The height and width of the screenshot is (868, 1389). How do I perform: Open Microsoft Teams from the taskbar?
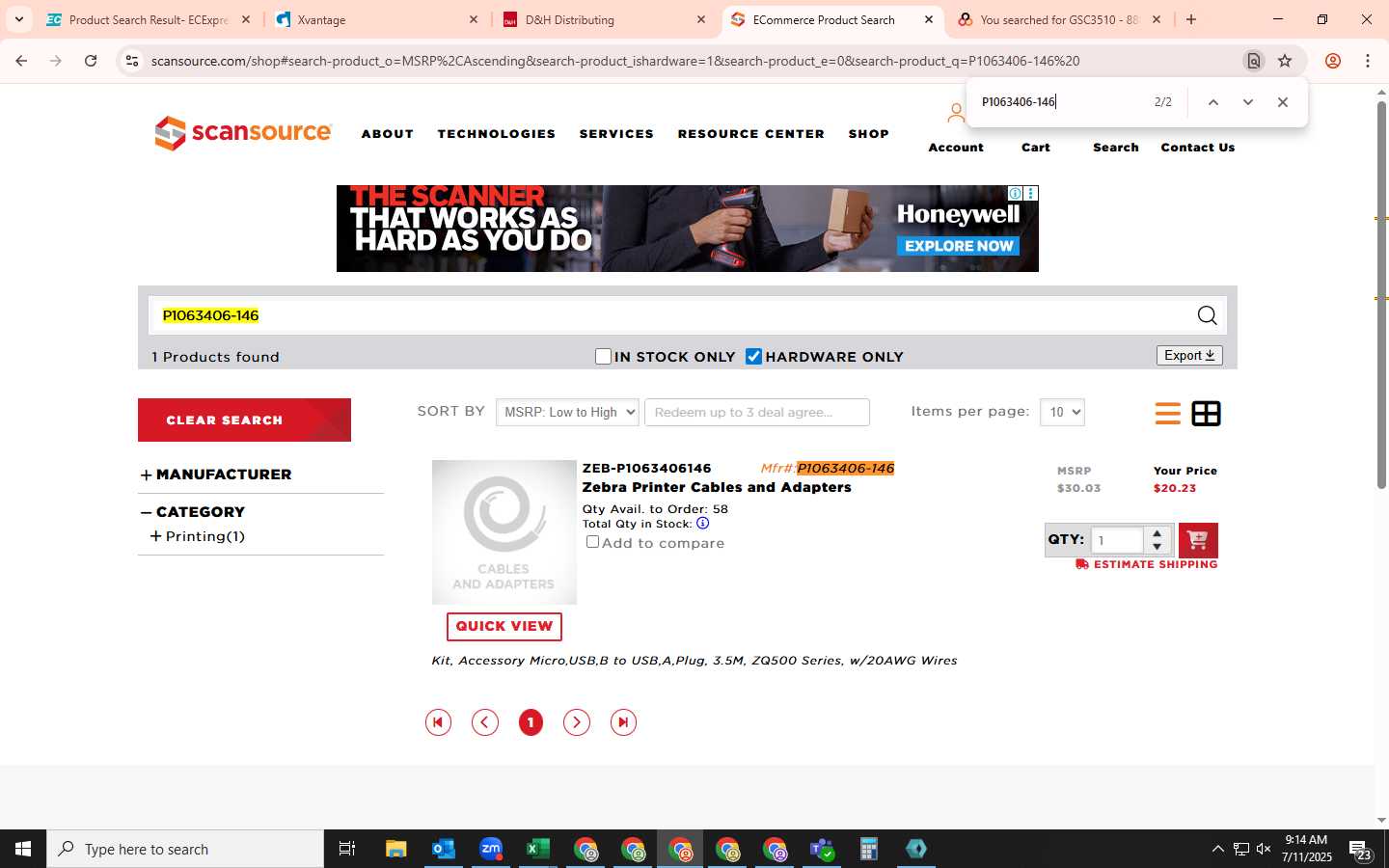click(822, 849)
